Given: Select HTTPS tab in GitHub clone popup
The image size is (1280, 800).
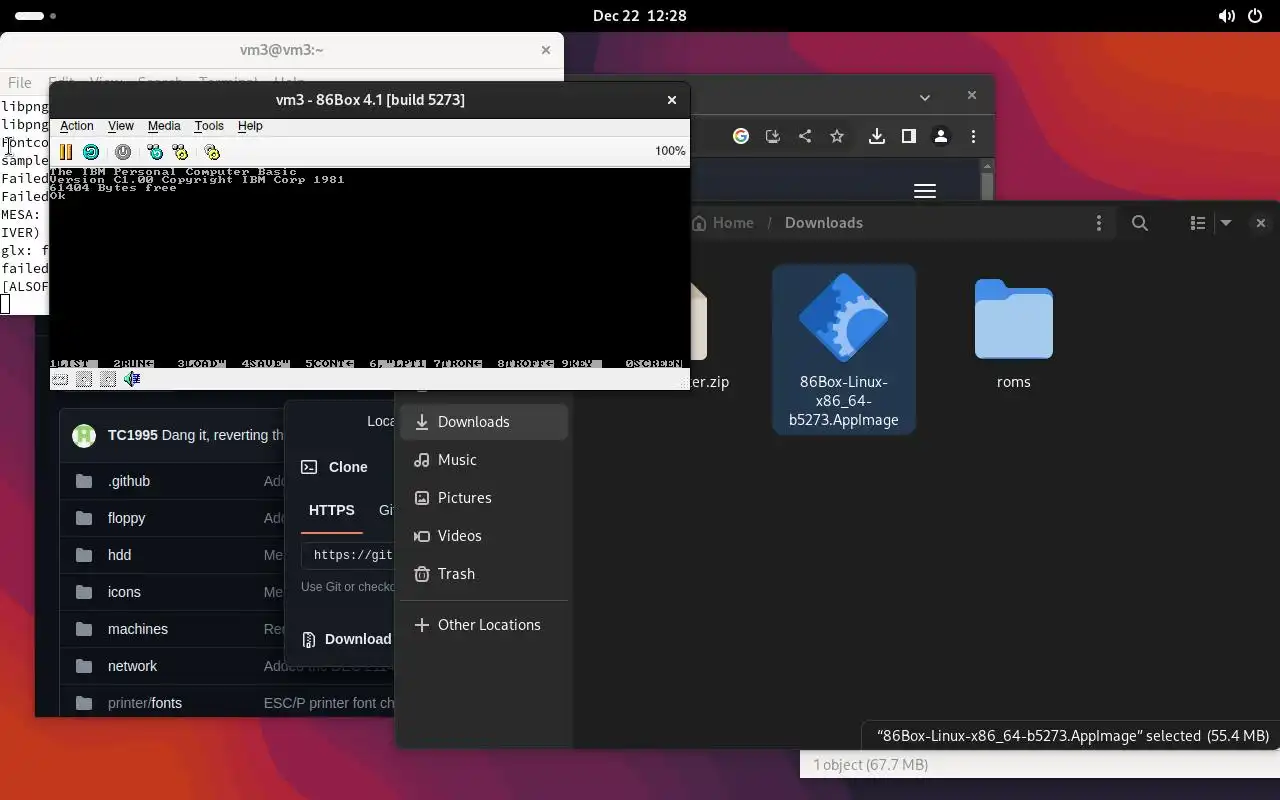Looking at the screenshot, I should [332, 510].
